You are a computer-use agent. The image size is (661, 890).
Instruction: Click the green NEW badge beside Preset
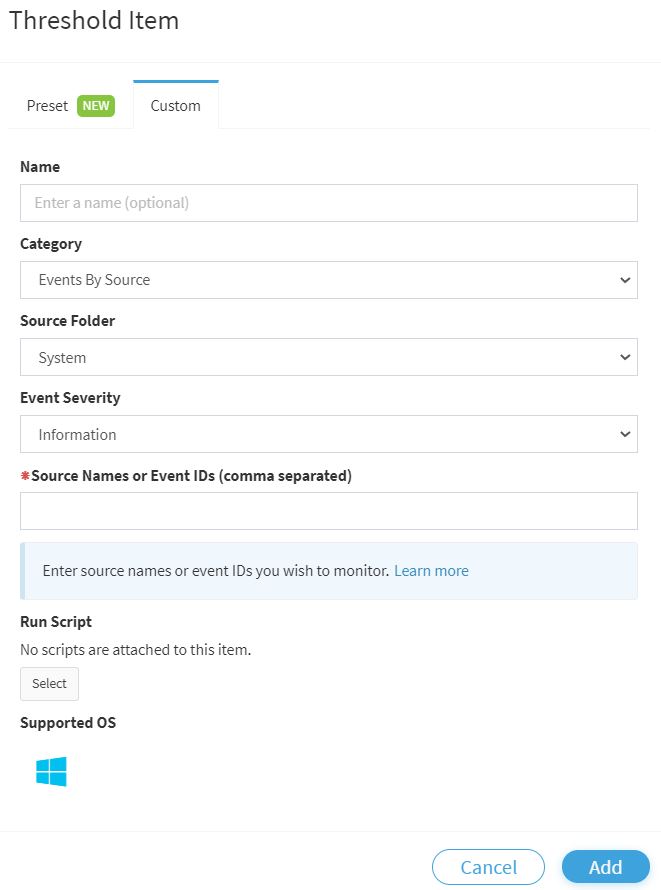(96, 106)
